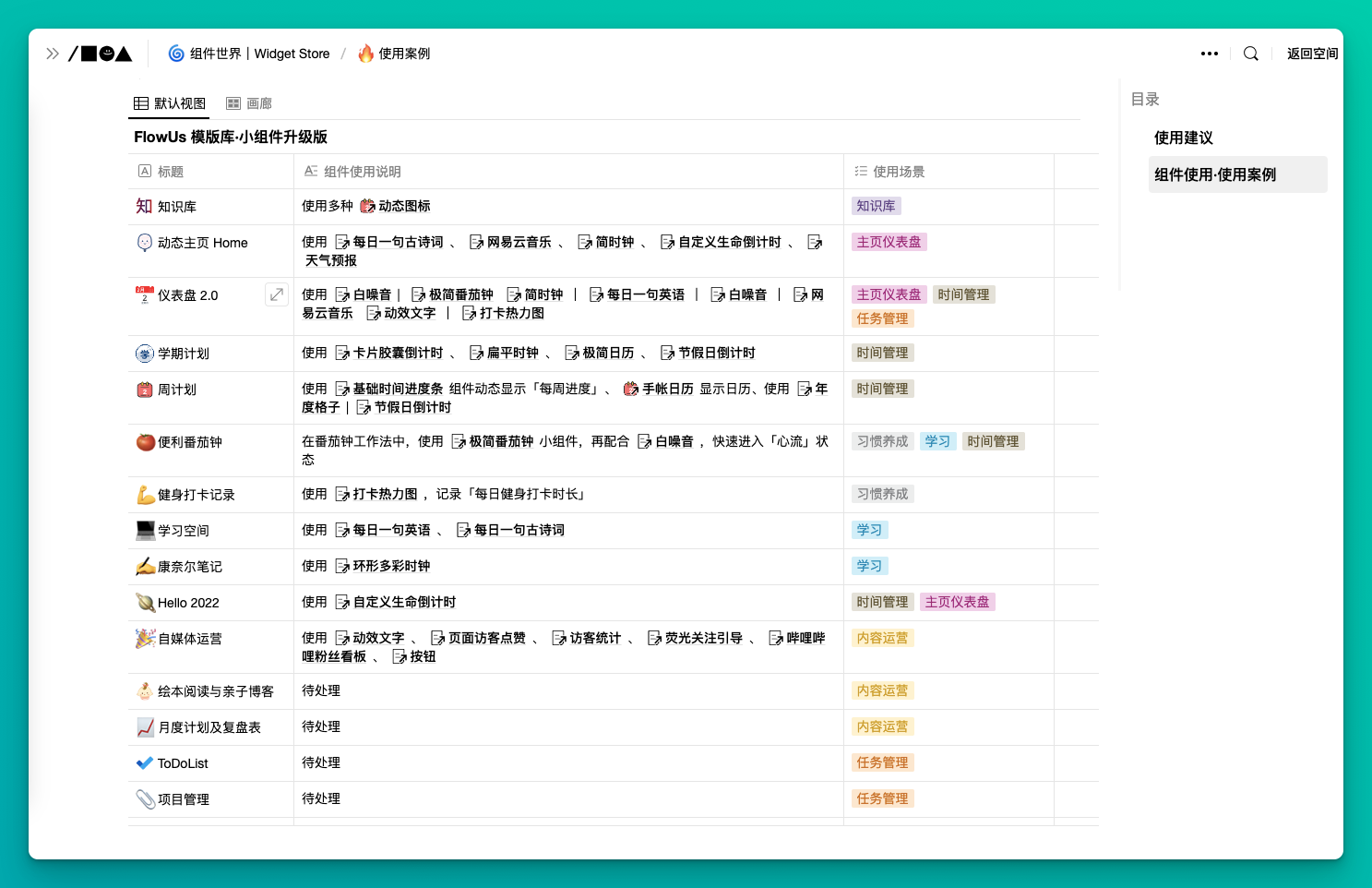This screenshot has height=888, width=1372.
Task: Open 使用建议 from the table of contents
Action: pyautogui.click(x=1184, y=138)
